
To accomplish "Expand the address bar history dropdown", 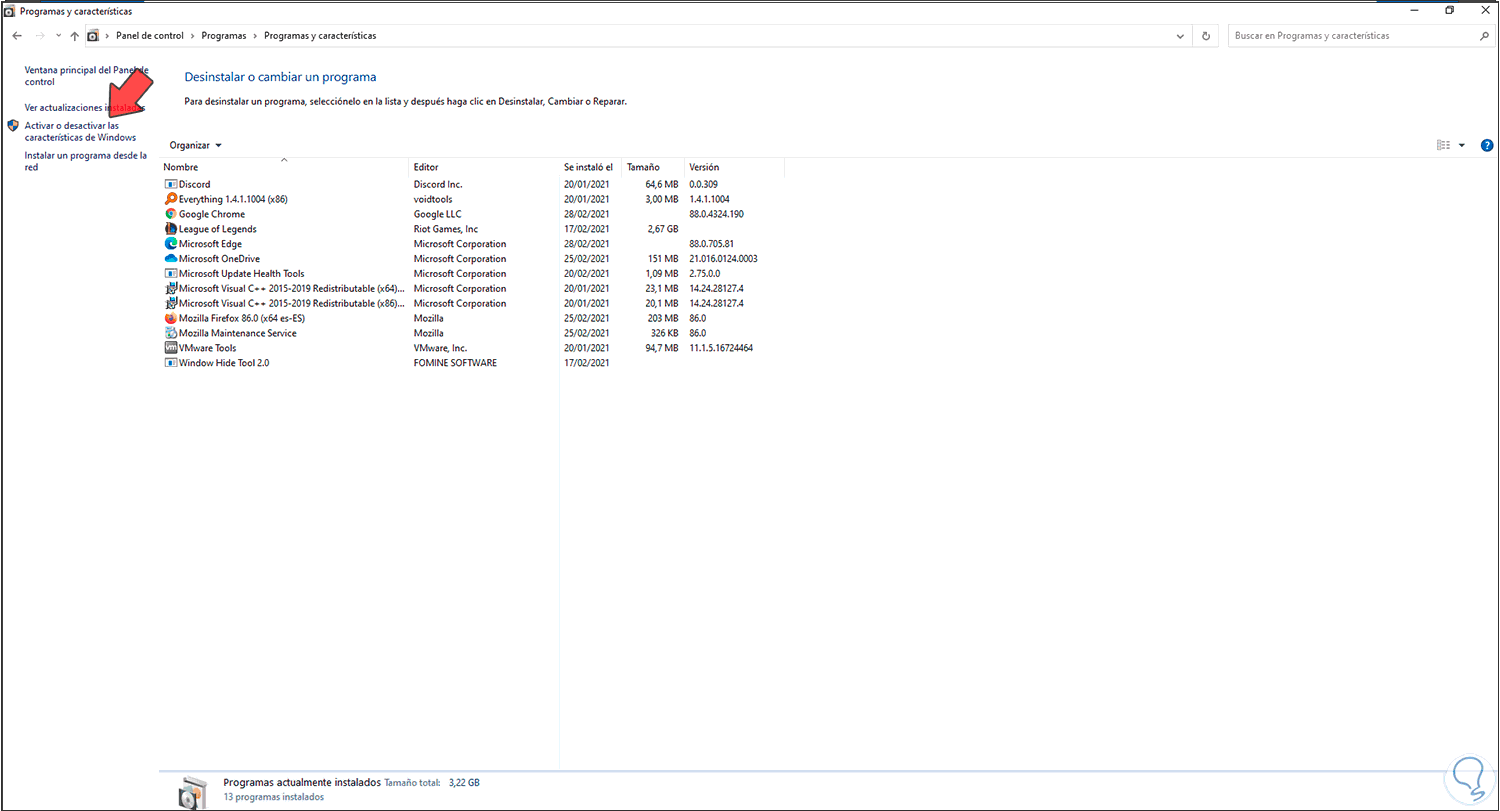I will (1181, 36).
